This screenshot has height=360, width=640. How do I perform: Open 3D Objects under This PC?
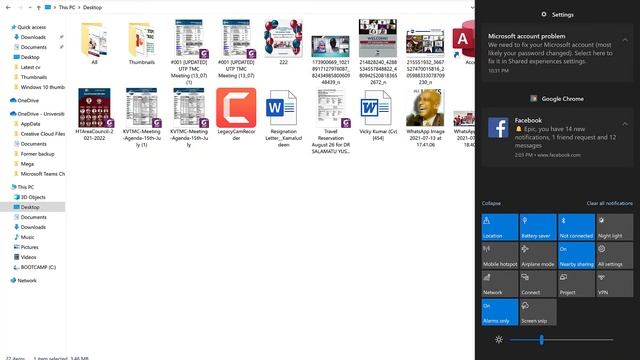coord(33,197)
